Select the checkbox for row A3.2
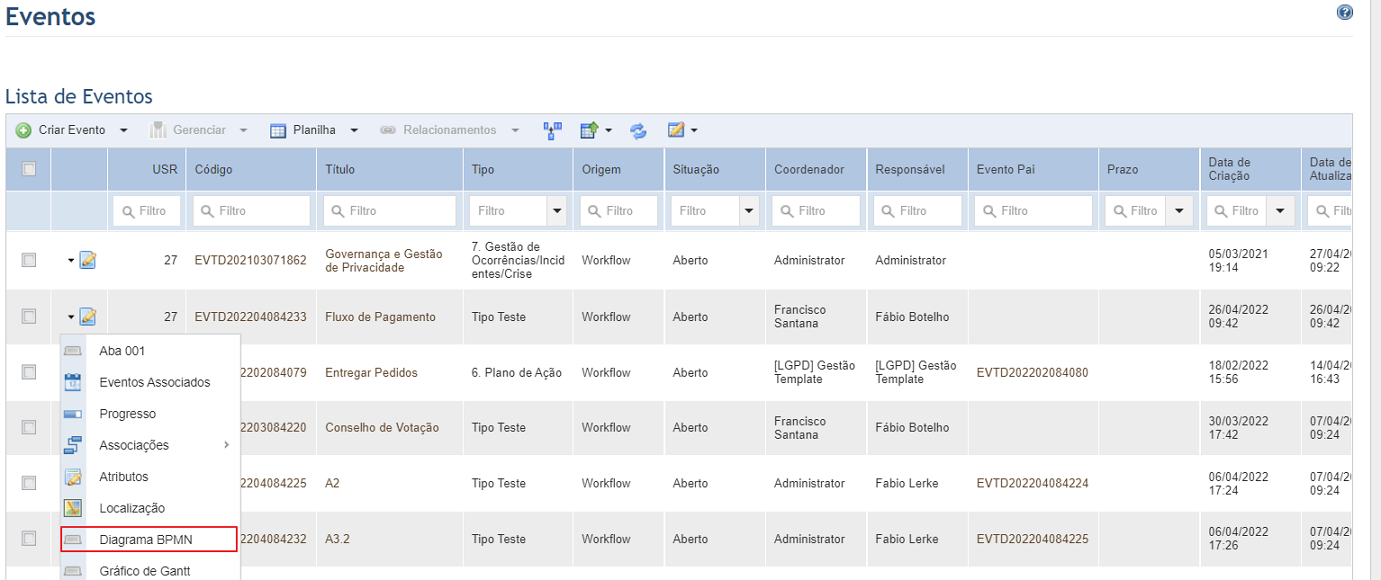This screenshot has width=1381, height=580. pos(29,539)
